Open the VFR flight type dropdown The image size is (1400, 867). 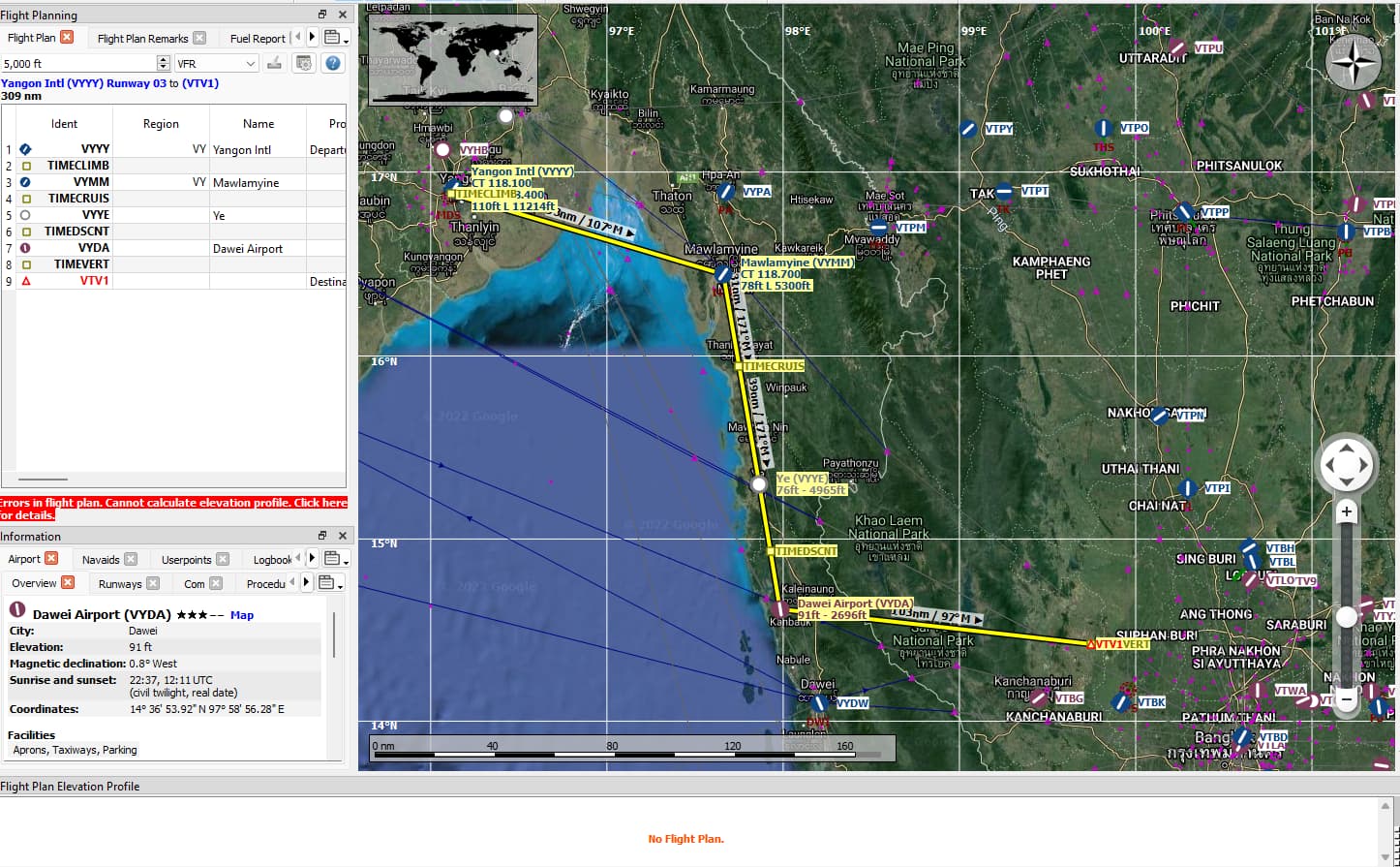click(217, 63)
